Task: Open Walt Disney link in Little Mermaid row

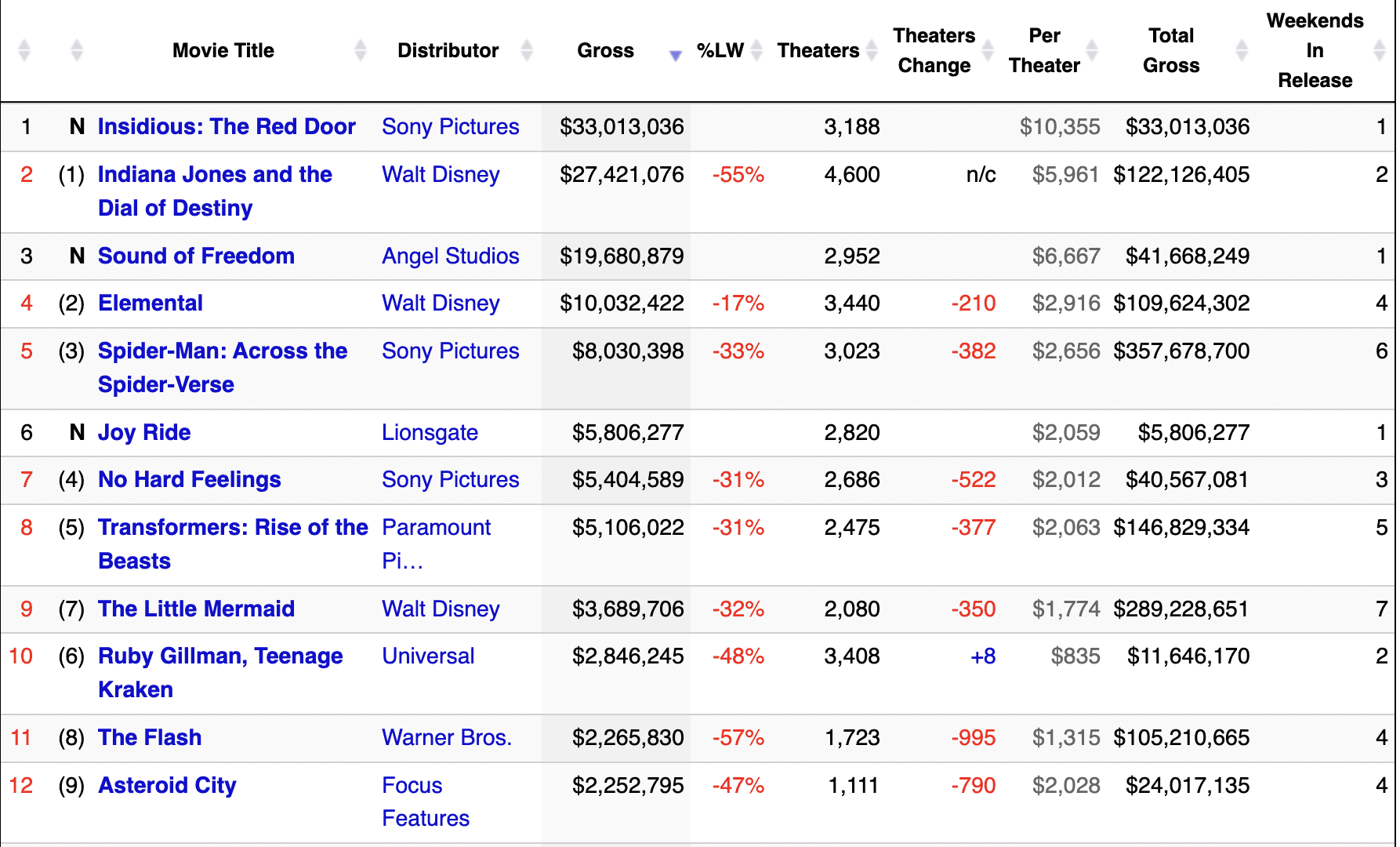Action: pos(441,609)
